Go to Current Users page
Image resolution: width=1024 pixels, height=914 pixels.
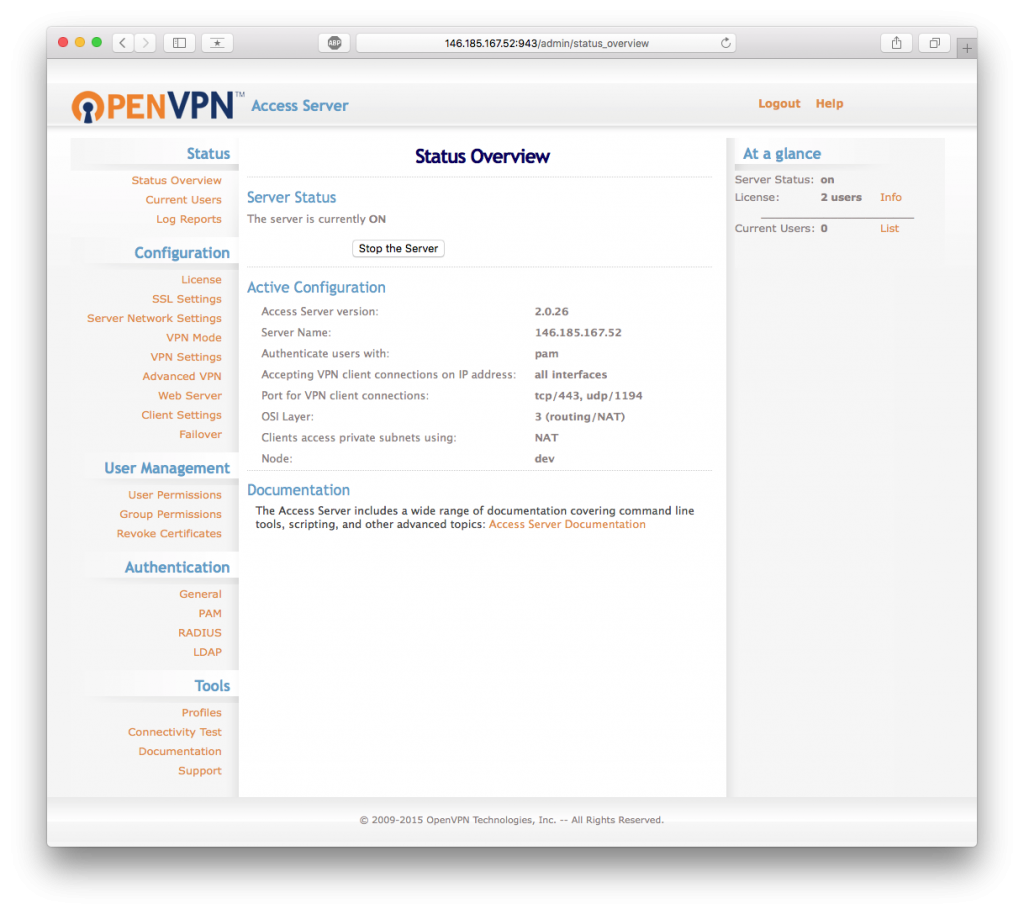pyautogui.click(x=184, y=200)
